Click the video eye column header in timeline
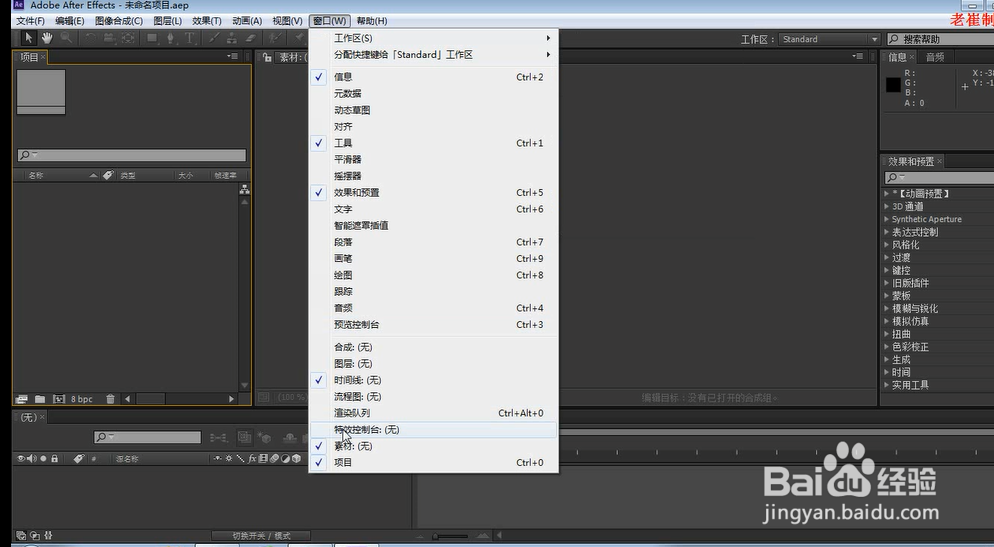 point(21,458)
